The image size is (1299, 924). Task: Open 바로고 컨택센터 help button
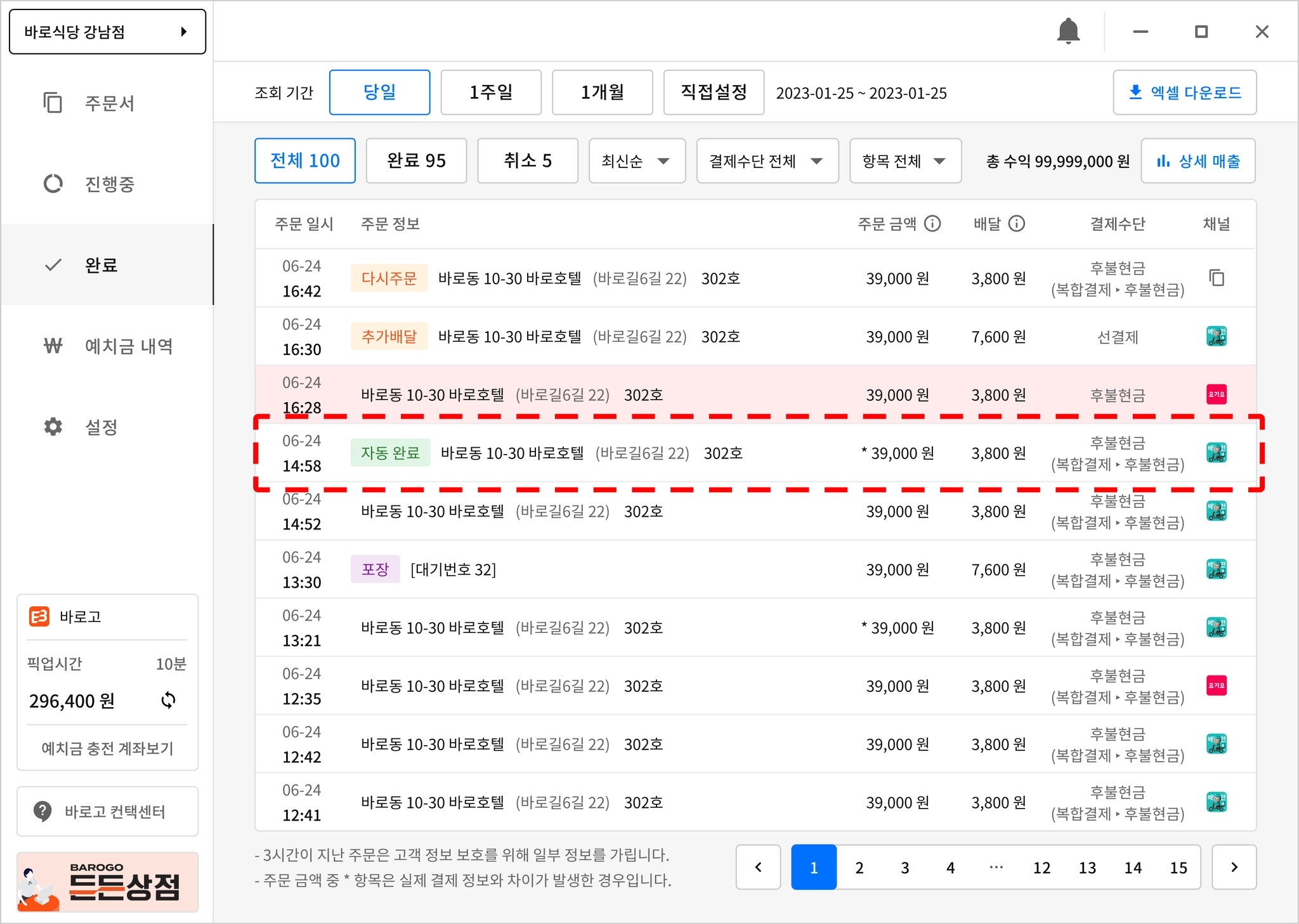107,811
